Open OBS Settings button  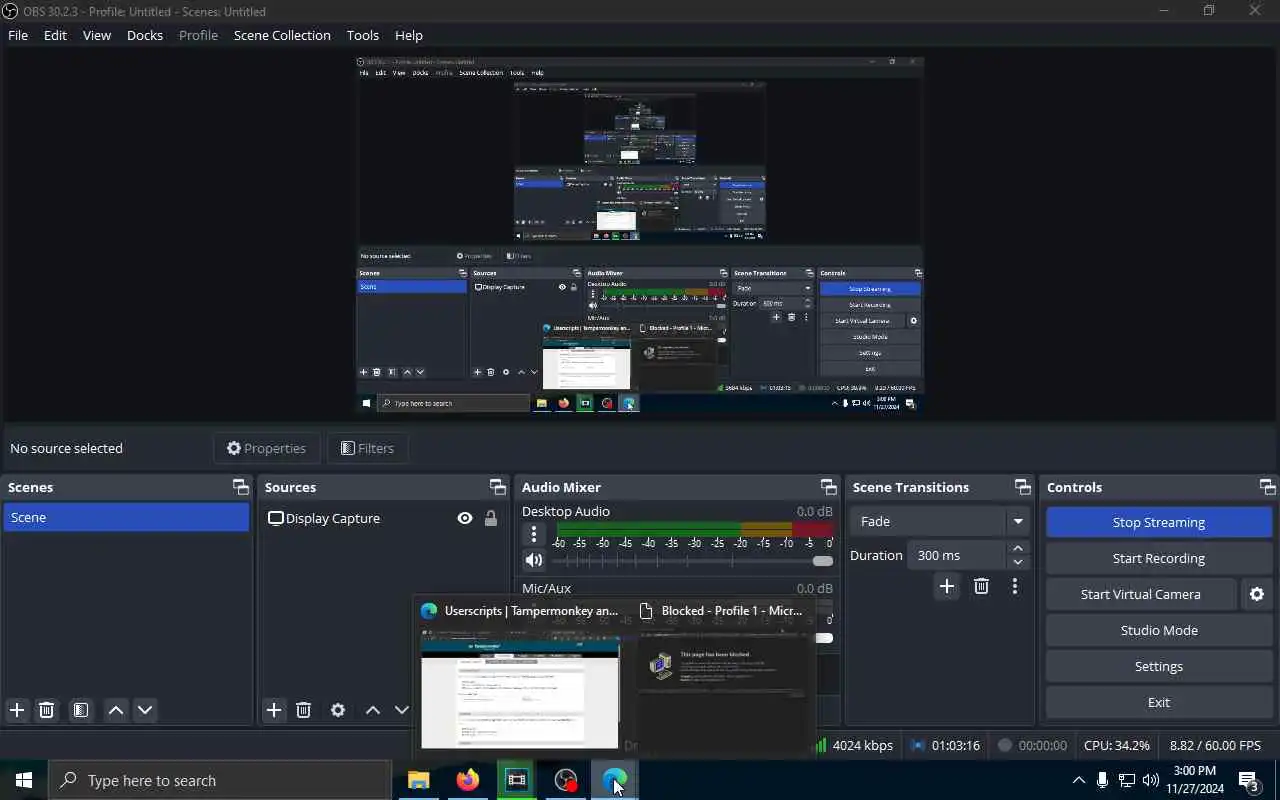[1159, 666]
